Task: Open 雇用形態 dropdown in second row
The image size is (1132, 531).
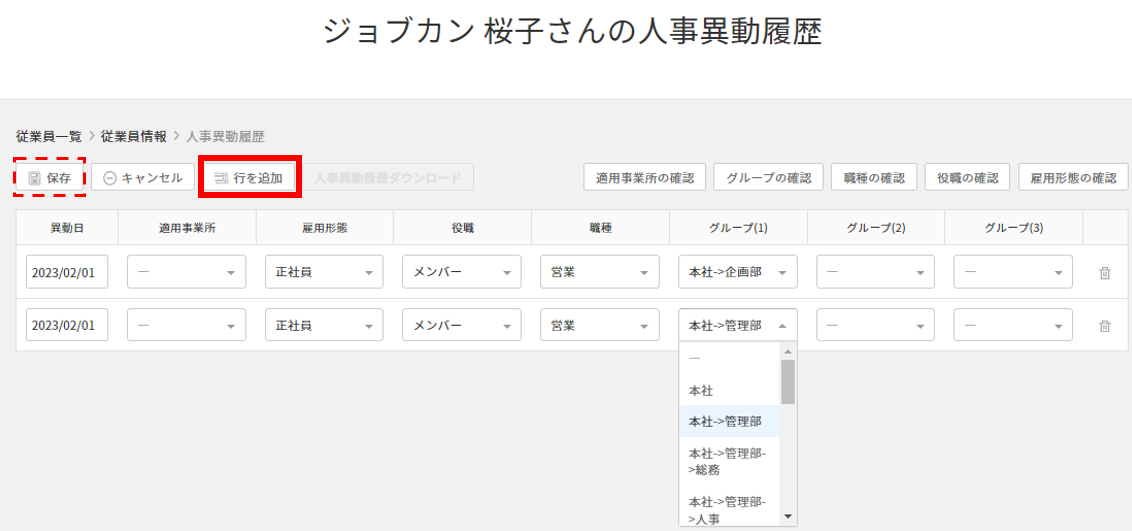Action: pos(325,325)
